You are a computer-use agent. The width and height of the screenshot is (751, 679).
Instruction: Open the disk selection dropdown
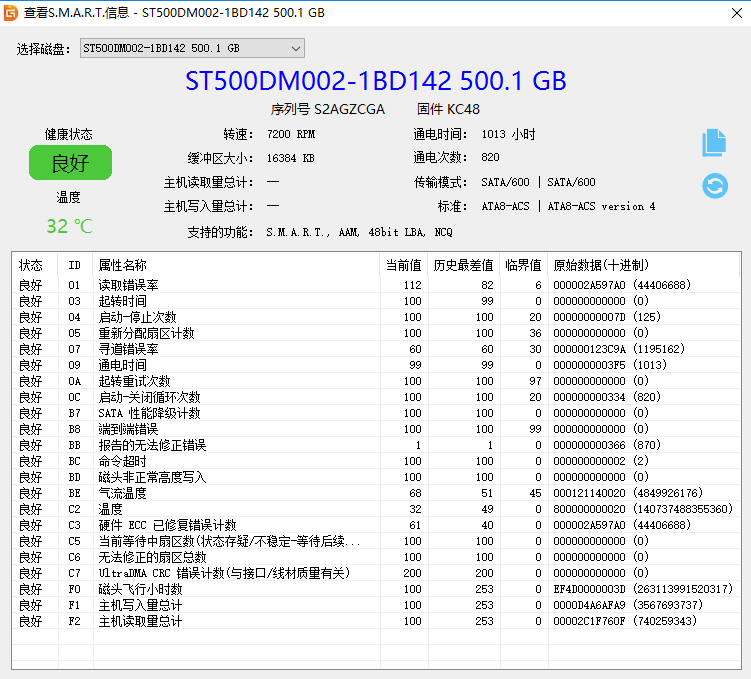click(192, 48)
